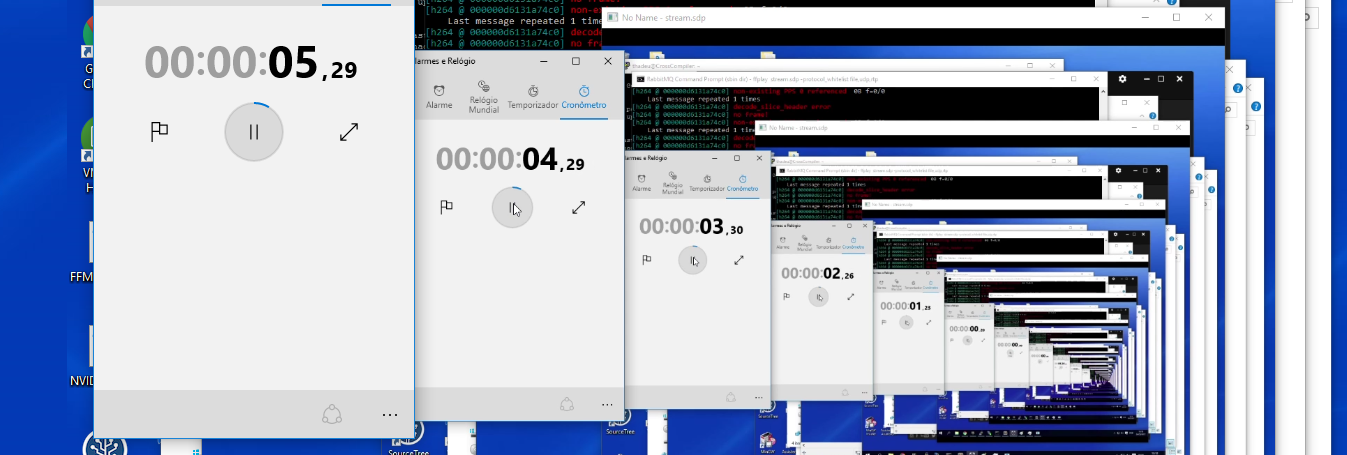
Task: Click the expand arrows in the 04,29 stopwatch window
Action: tap(578, 207)
